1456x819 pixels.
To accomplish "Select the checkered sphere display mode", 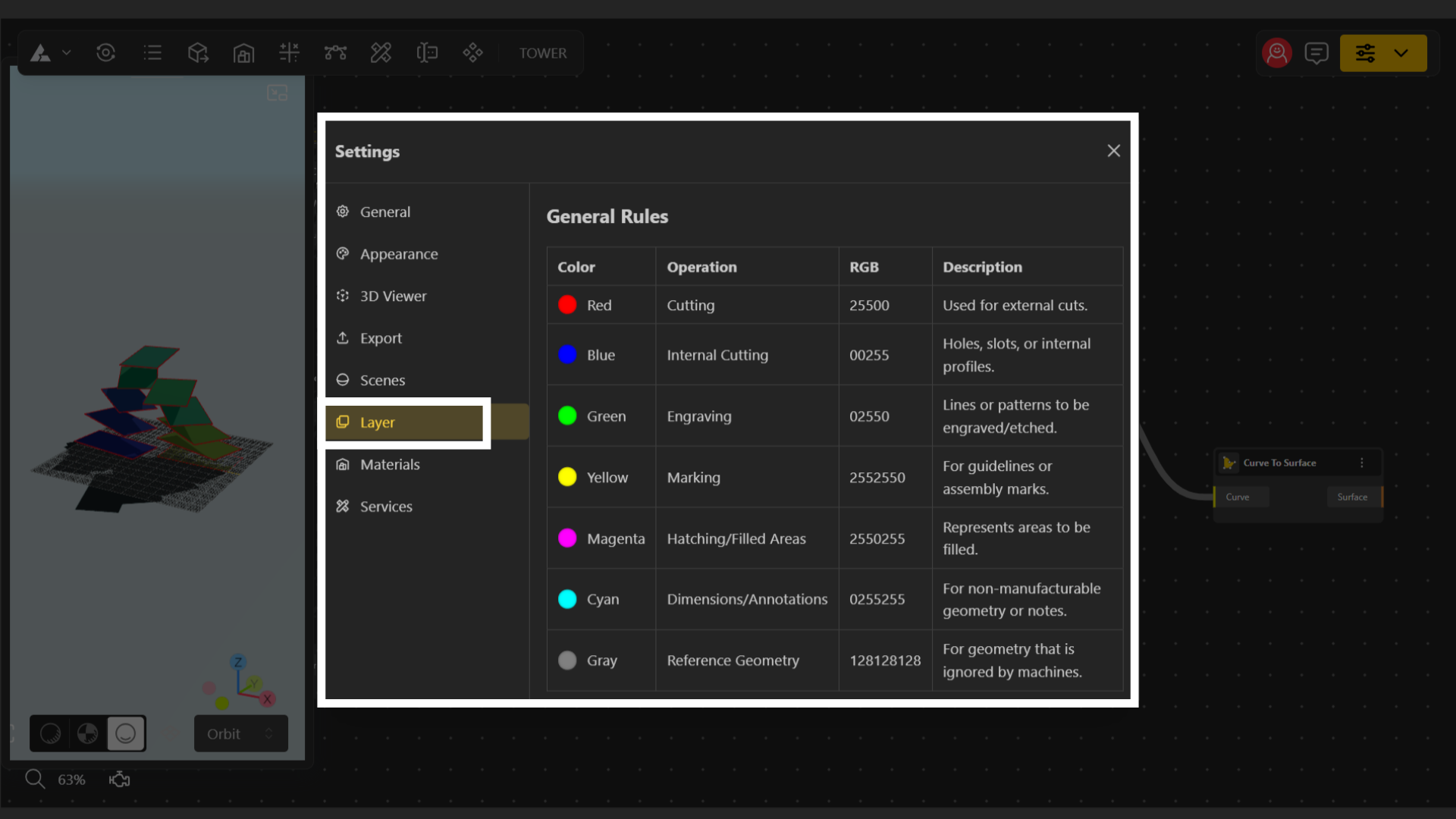I will (x=88, y=733).
